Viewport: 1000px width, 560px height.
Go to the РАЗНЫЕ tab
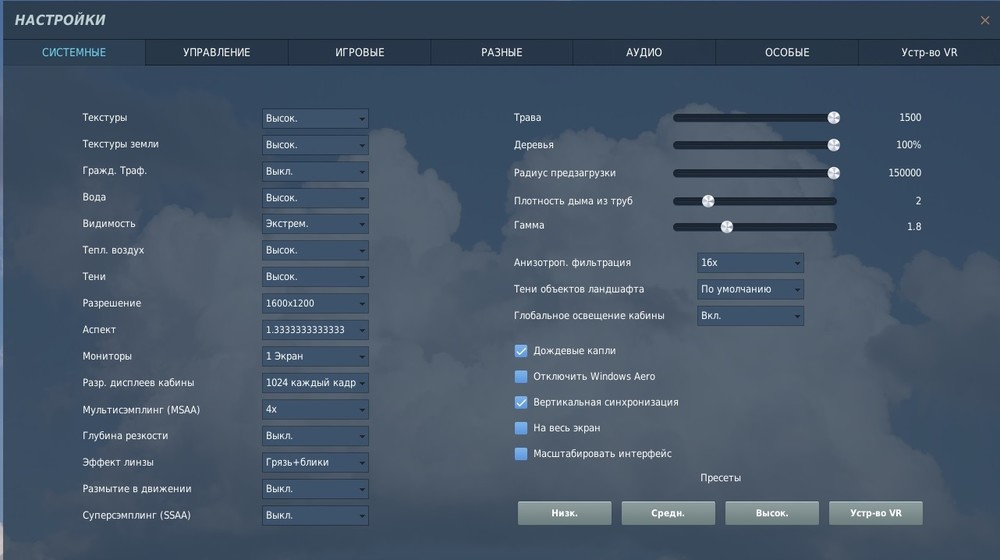coord(502,52)
